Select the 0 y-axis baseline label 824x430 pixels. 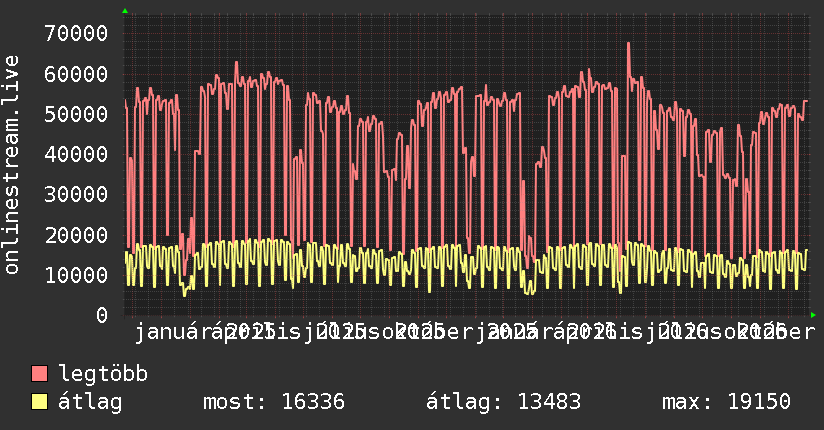click(x=102, y=315)
